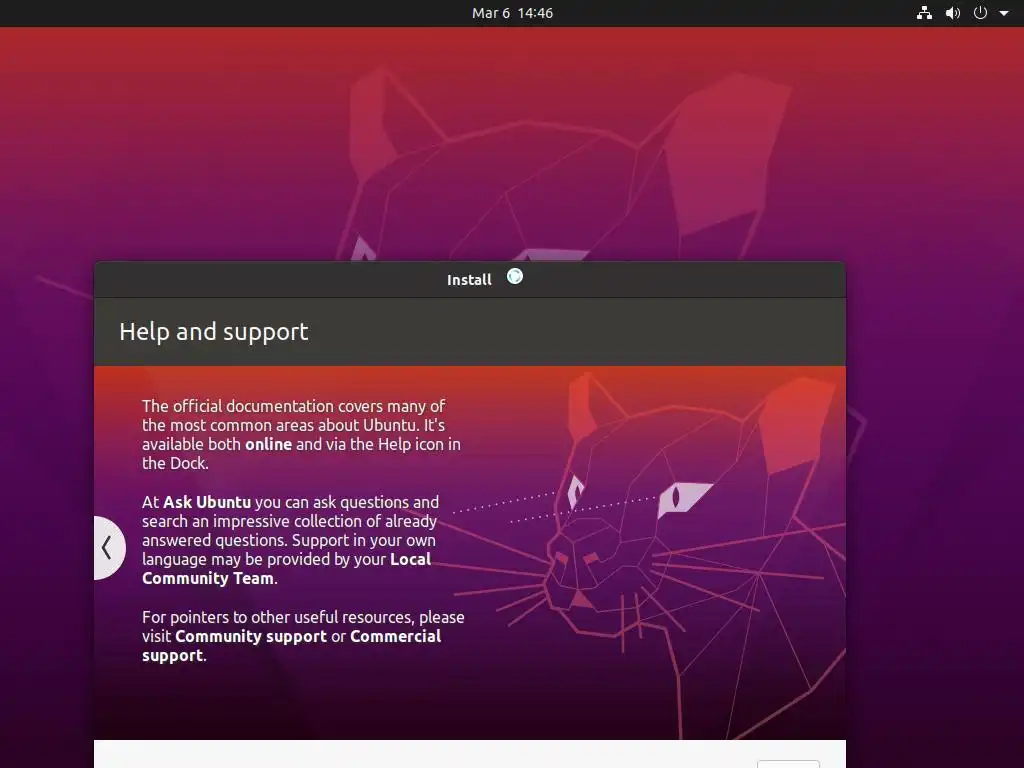
Task: Click the 'Help and support' heading
Action: [214, 332]
